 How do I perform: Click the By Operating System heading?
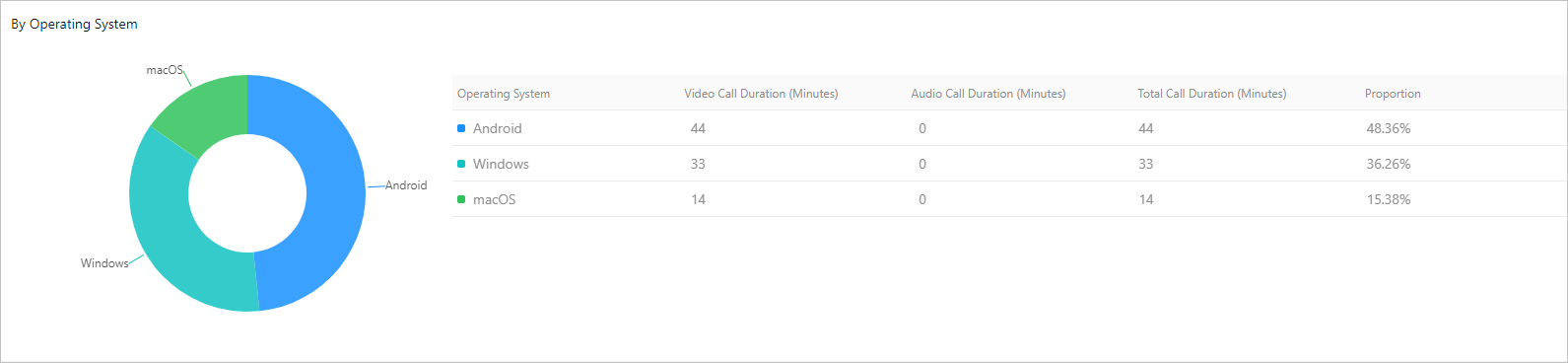pos(74,24)
